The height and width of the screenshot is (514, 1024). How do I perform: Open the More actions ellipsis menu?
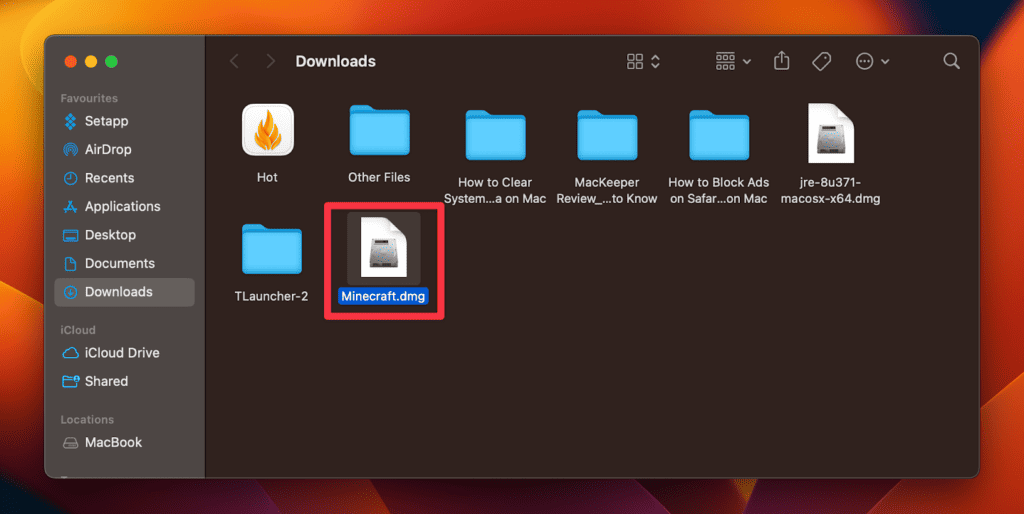point(872,61)
